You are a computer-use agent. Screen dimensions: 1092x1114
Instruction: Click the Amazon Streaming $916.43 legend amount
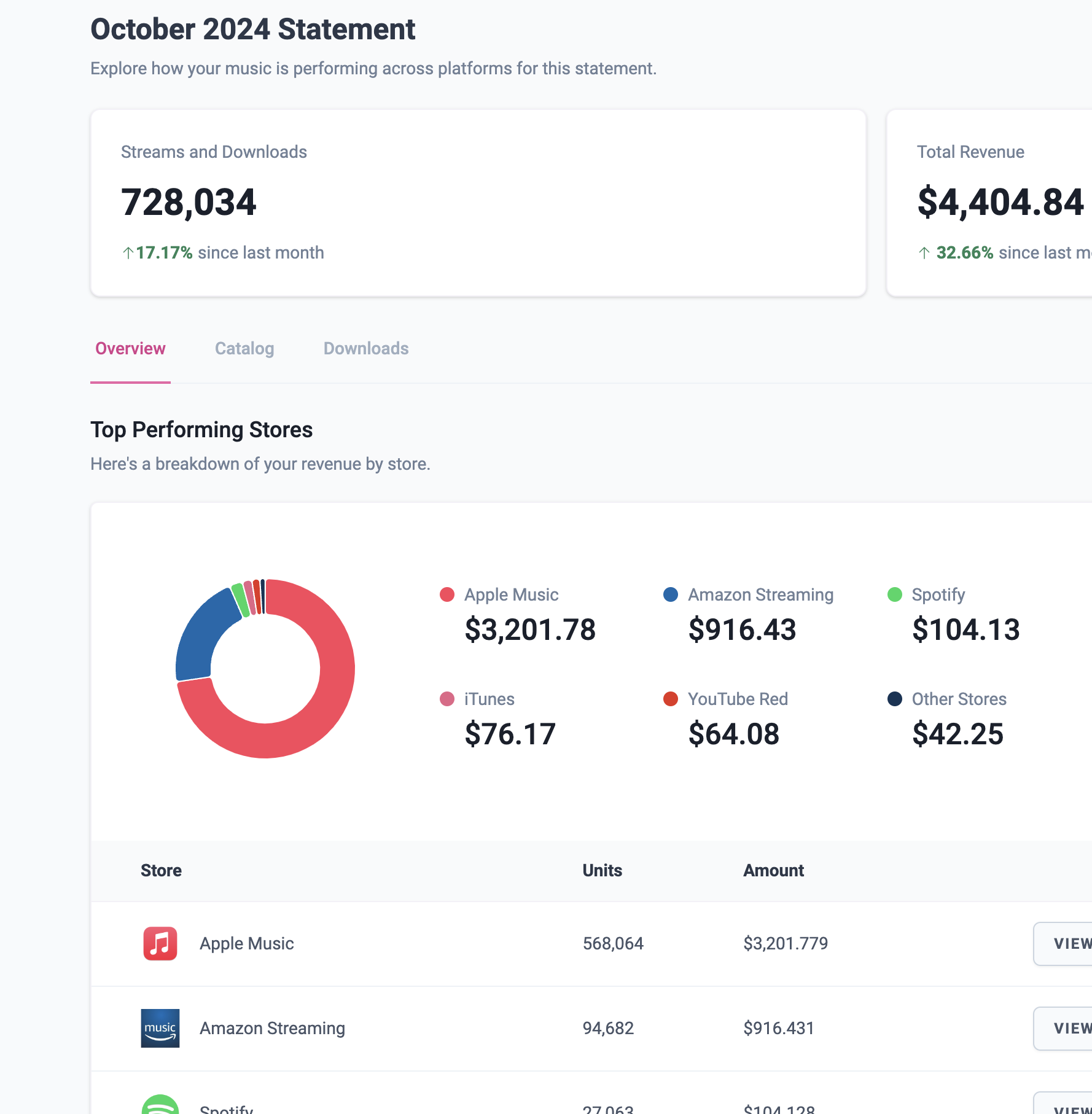pyautogui.click(x=742, y=629)
